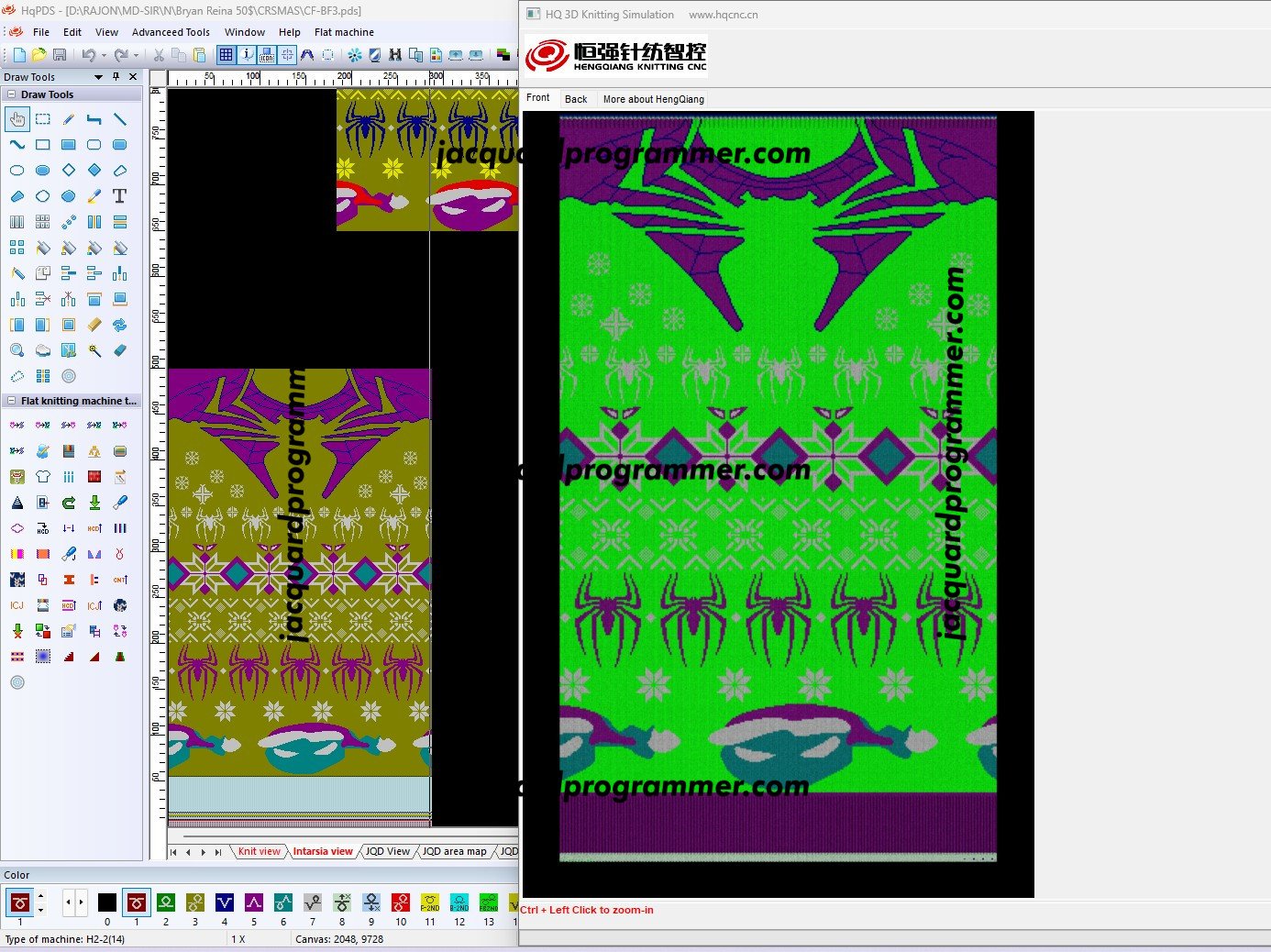Select the hand pan tool
Viewport: 1271px width, 952px height.
(17, 119)
